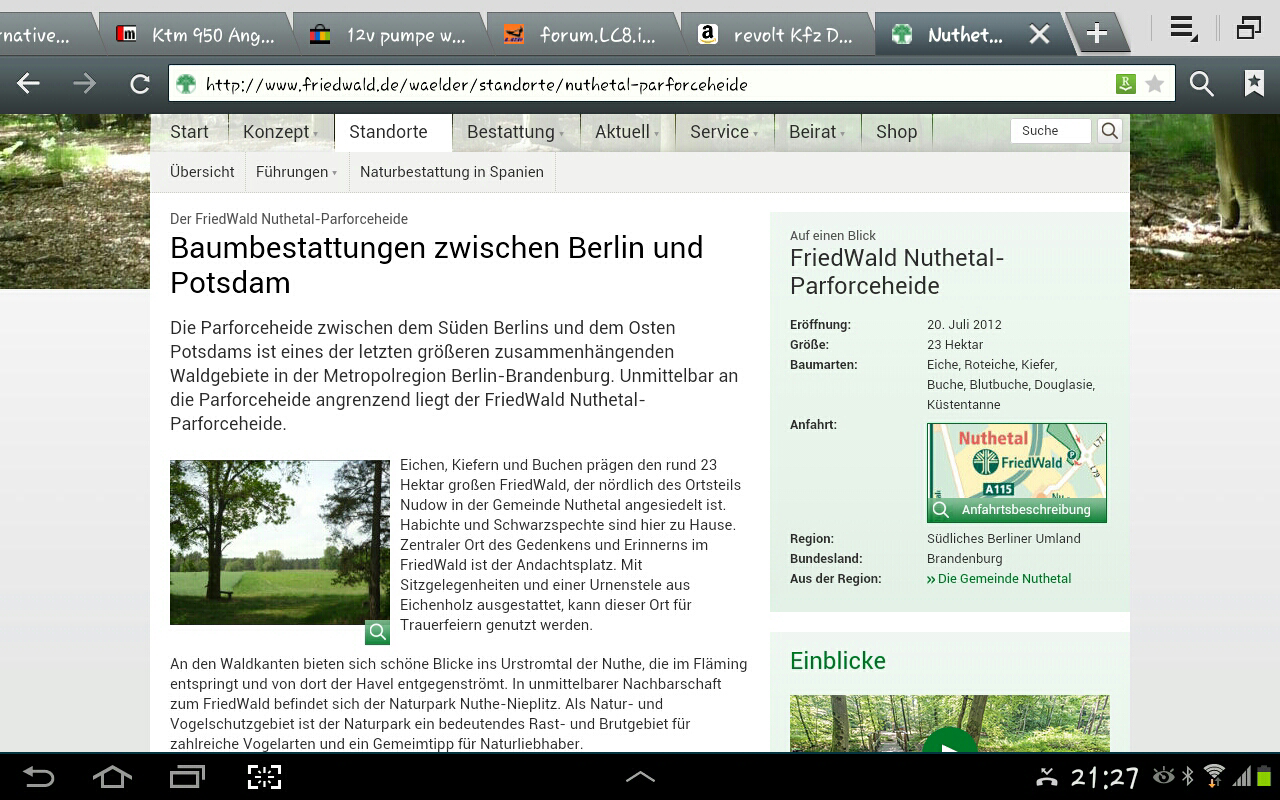Enlarge the forest photo with the green magnifier
Image resolution: width=1280 pixels, height=800 pixels.
click(377, 632)
